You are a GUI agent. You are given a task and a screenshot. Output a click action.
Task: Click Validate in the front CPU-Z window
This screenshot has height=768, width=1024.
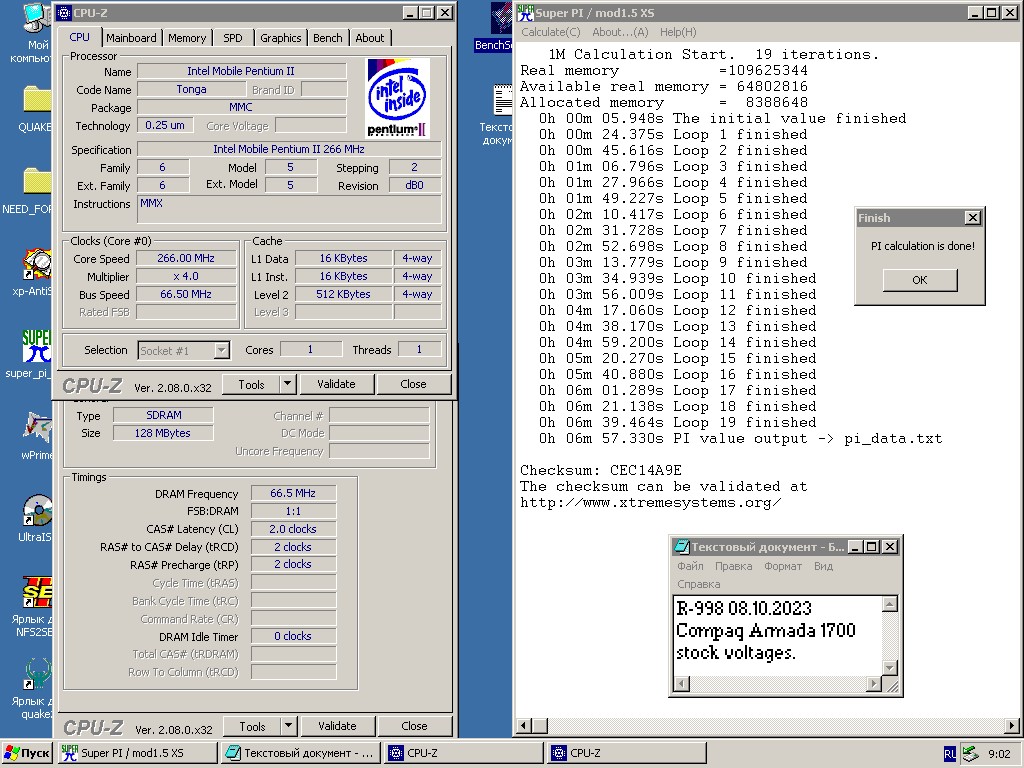337,384
